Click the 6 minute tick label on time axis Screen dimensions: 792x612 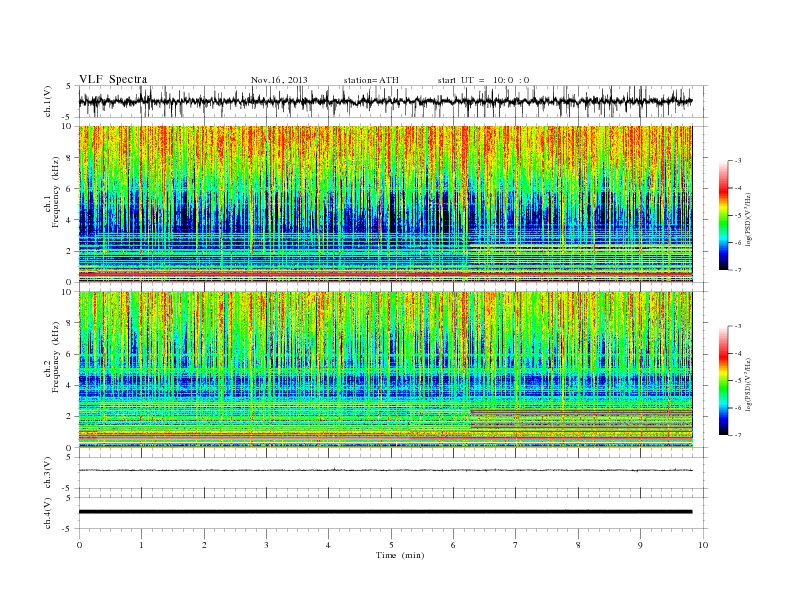pyautogui.click(x=453, y=545)
